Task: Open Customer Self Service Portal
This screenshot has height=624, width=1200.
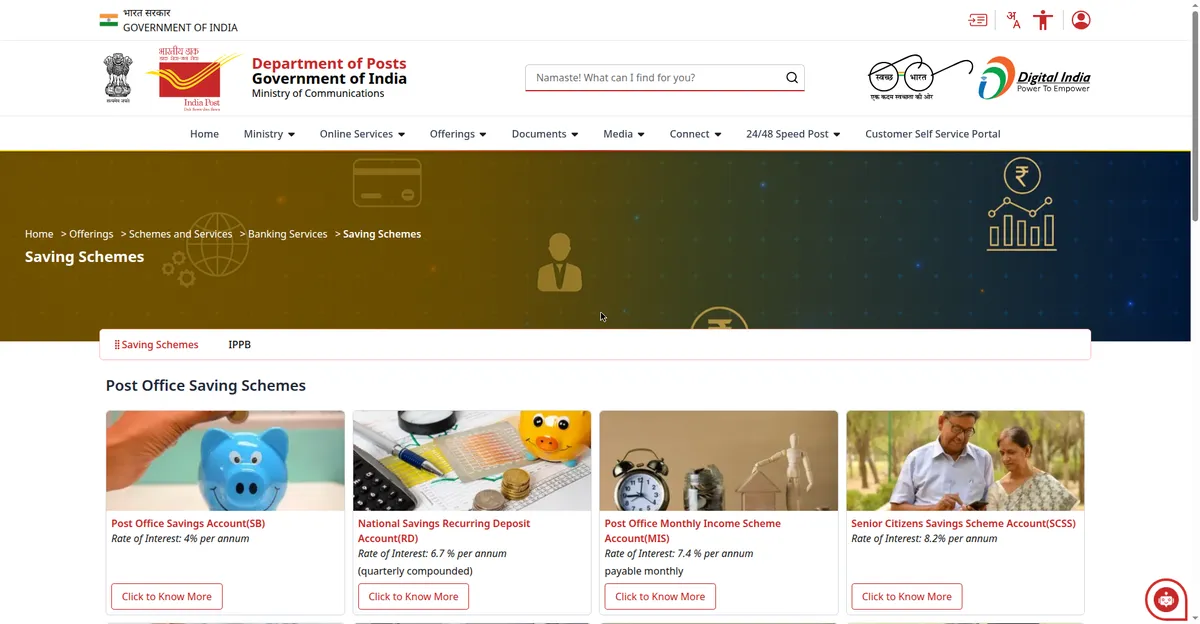Action: coord(933,134)
